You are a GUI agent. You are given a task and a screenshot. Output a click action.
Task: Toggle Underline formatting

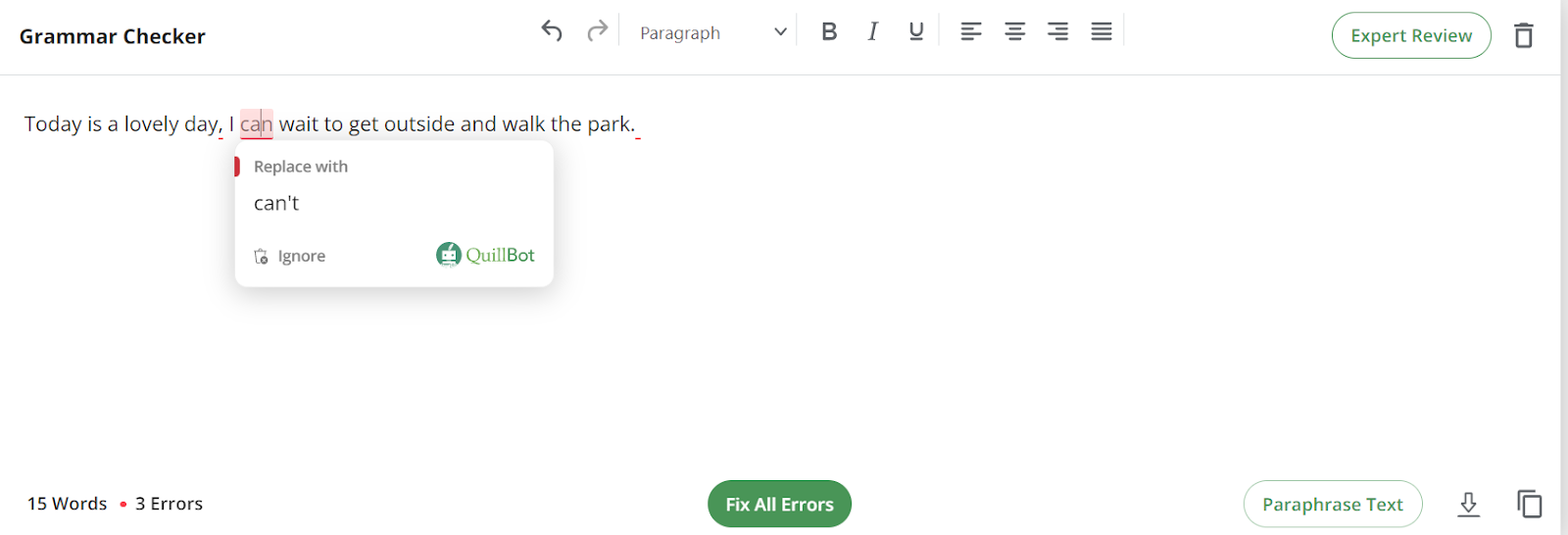coord(916,31)
